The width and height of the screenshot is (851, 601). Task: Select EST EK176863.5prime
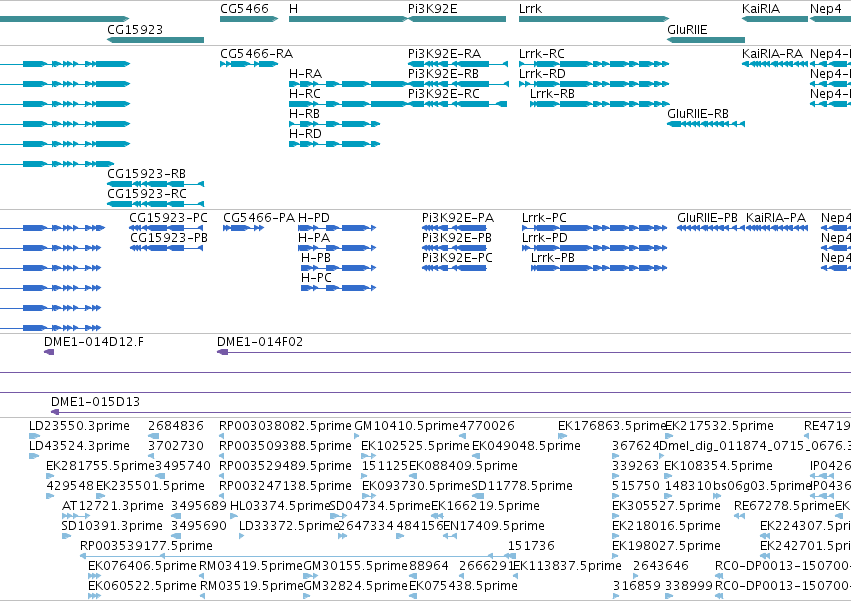click(x=562, y=435)
